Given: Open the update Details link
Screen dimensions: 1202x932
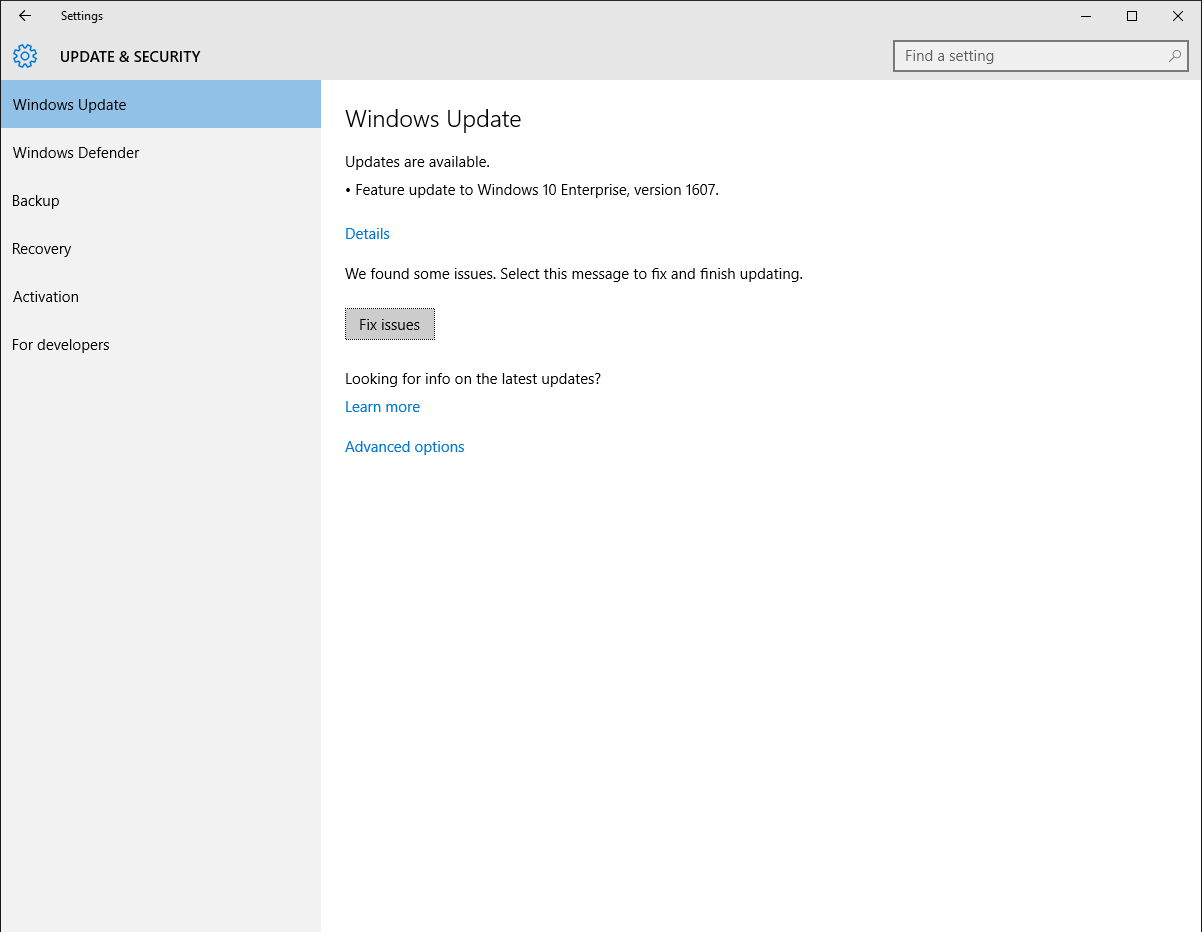Looking at the screenshot, I should 367,233.
